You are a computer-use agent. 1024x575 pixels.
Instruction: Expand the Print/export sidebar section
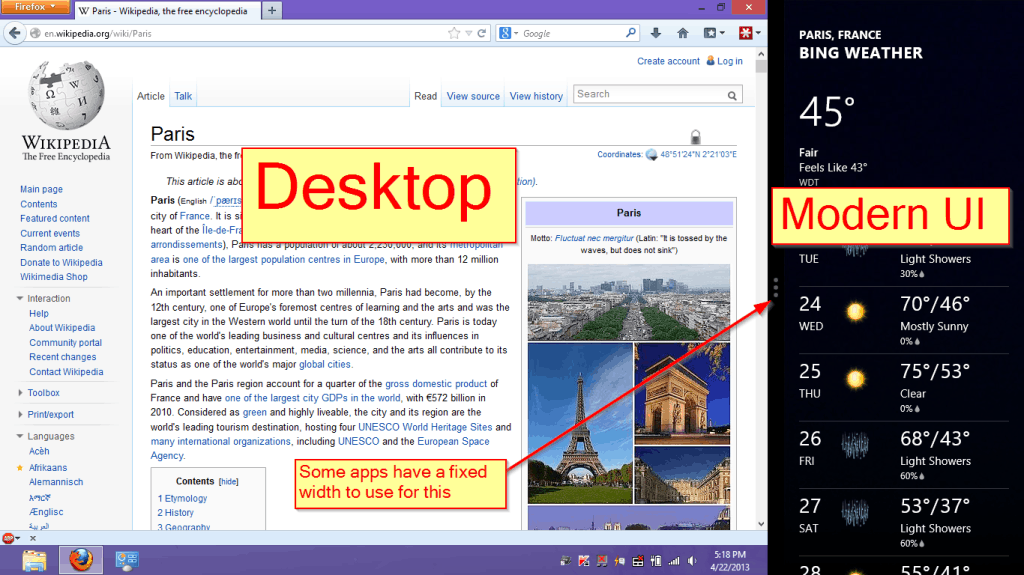(x=20, y=414)
